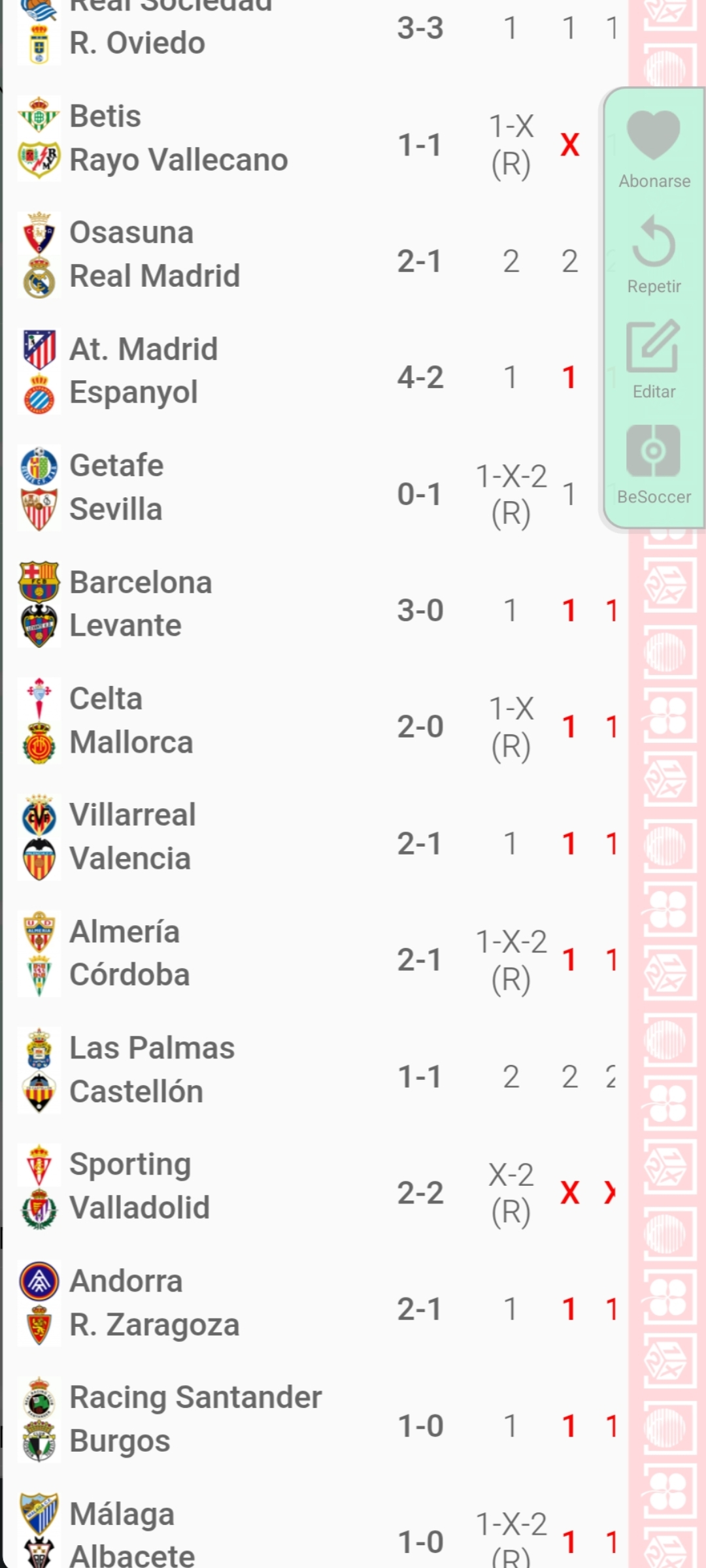706x1568 pixels.
Task: Open the Osasuna team name
Action: pyautogui.click(x=131, y=233)
